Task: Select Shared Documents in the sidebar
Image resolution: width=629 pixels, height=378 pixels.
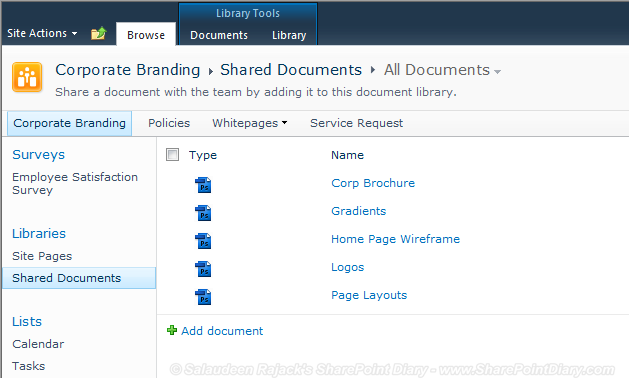Action: [x=79, y=278]
